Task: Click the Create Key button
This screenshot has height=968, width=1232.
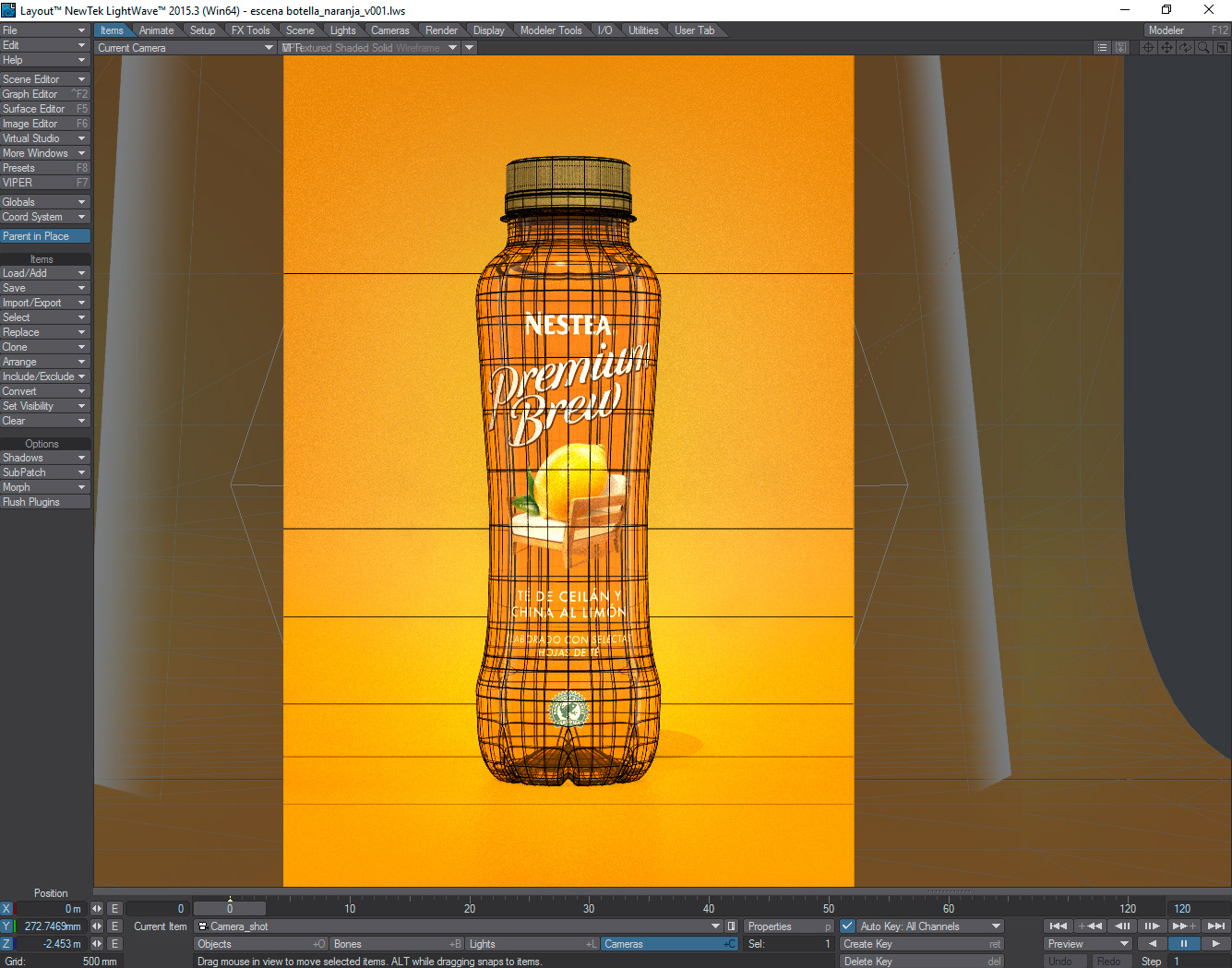Action: [921, 944]
